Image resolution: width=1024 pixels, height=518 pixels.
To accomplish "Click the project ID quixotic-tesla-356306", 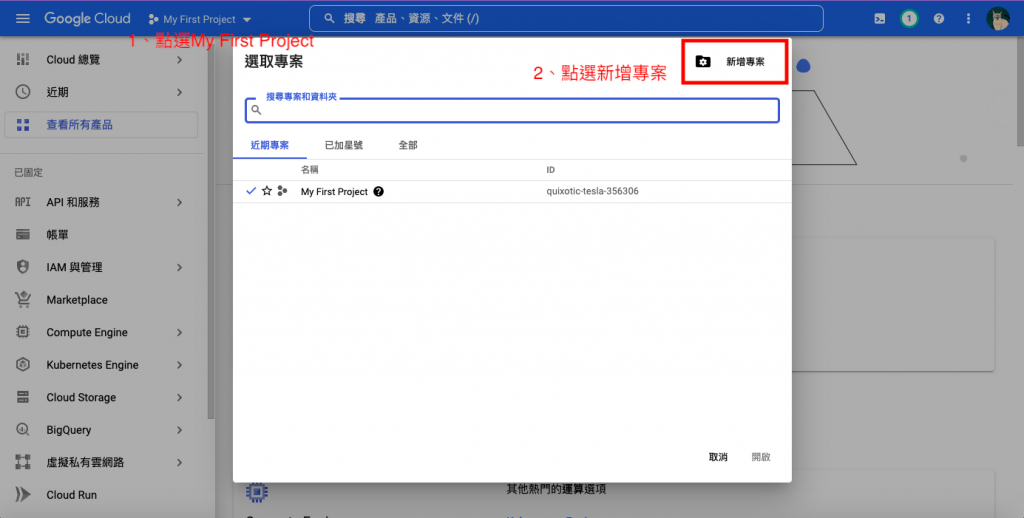I will coord(592,191).
